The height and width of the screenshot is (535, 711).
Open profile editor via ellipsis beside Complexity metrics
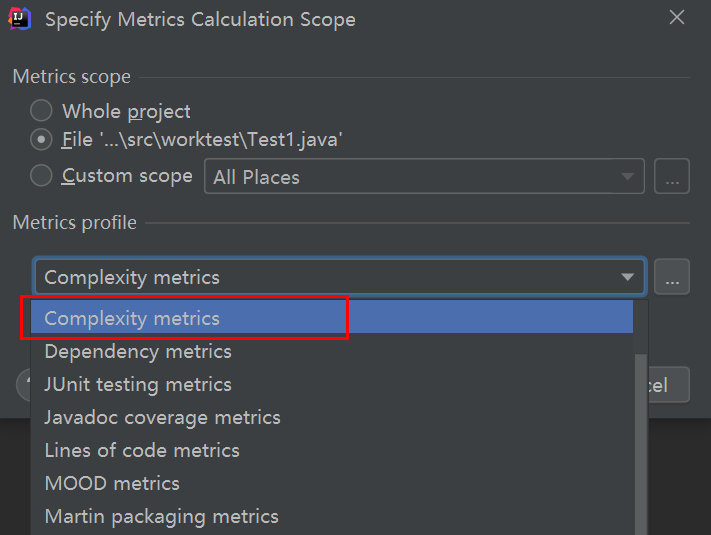672,277
